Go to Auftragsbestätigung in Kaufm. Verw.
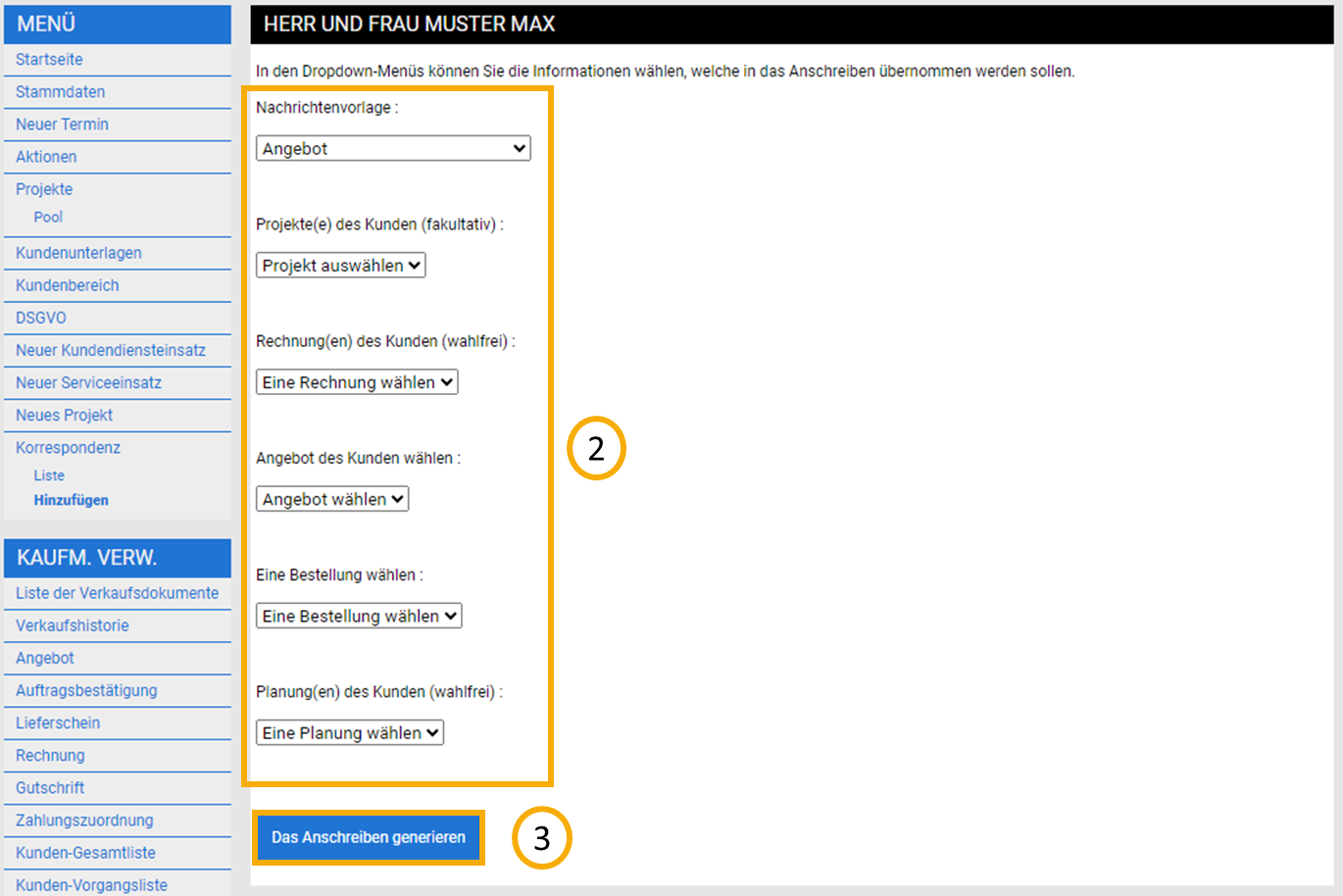Screen dimensions: 1343x896 [x=86, y=690]
